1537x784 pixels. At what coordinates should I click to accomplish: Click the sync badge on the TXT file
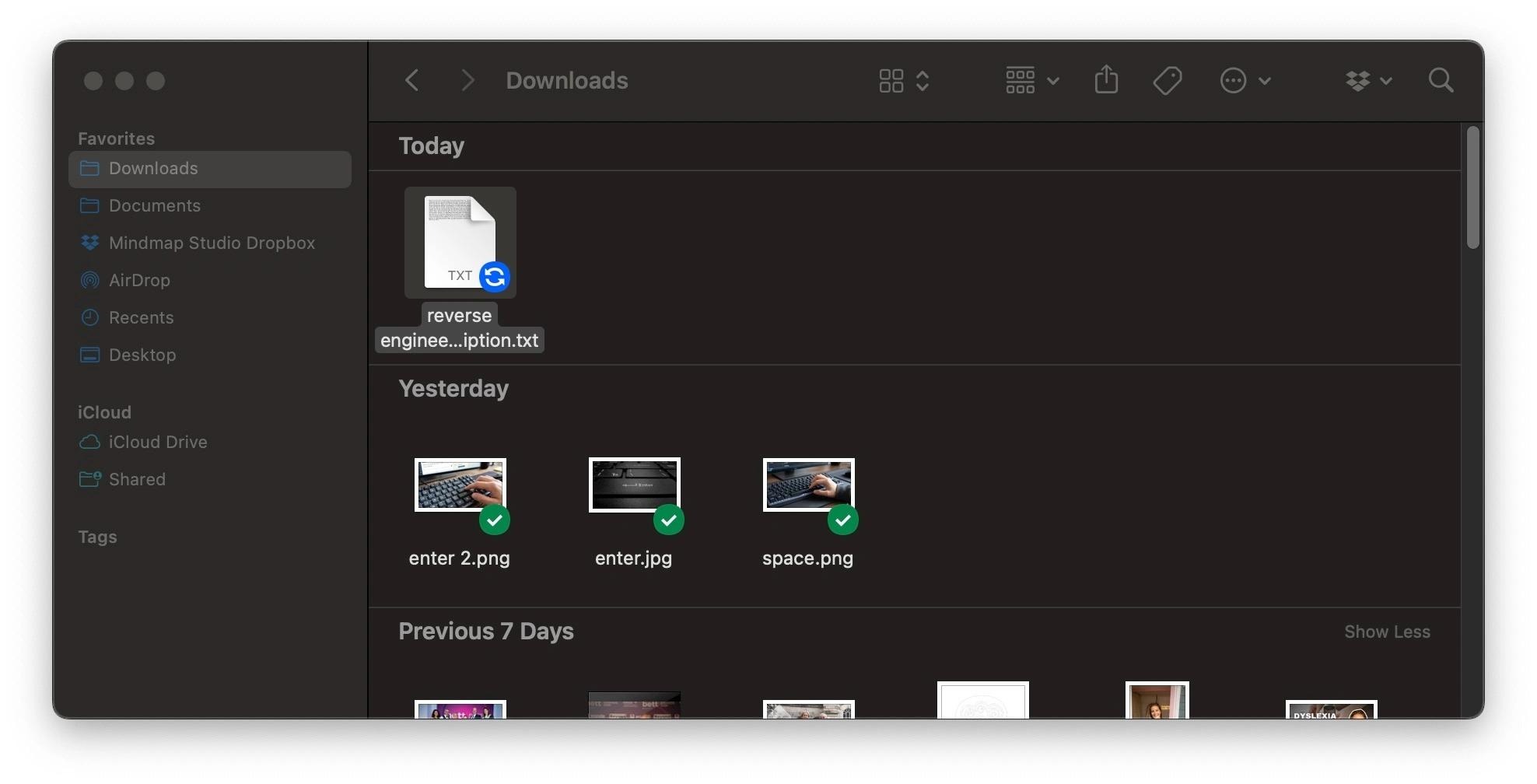pyautogui.click(x=495, y=276)
